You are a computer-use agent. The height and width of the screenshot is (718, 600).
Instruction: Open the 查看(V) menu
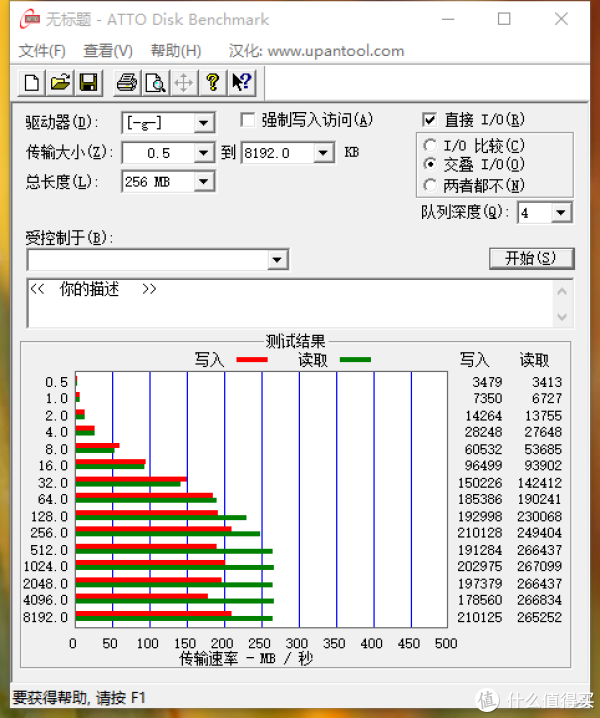click(x=108, y=51)
